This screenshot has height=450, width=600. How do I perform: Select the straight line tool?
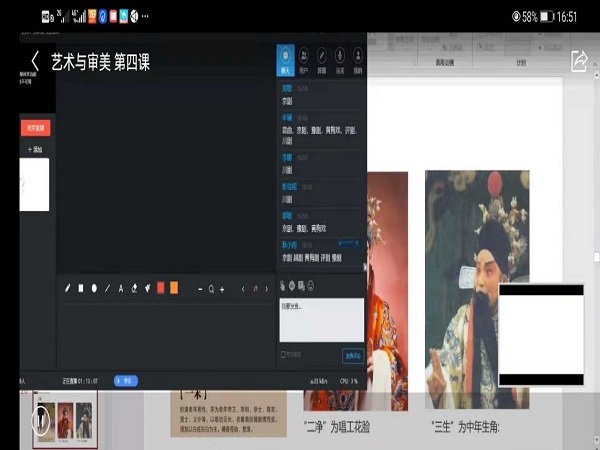(107, 288)
